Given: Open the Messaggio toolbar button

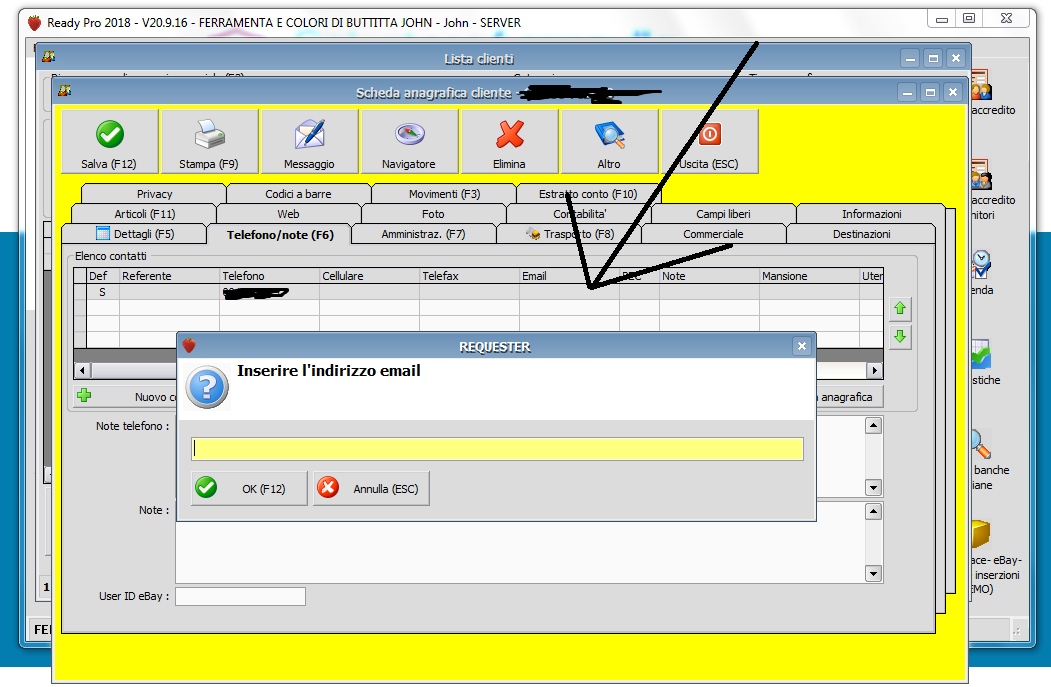Looking at the screenshot, I should (309, 142).
